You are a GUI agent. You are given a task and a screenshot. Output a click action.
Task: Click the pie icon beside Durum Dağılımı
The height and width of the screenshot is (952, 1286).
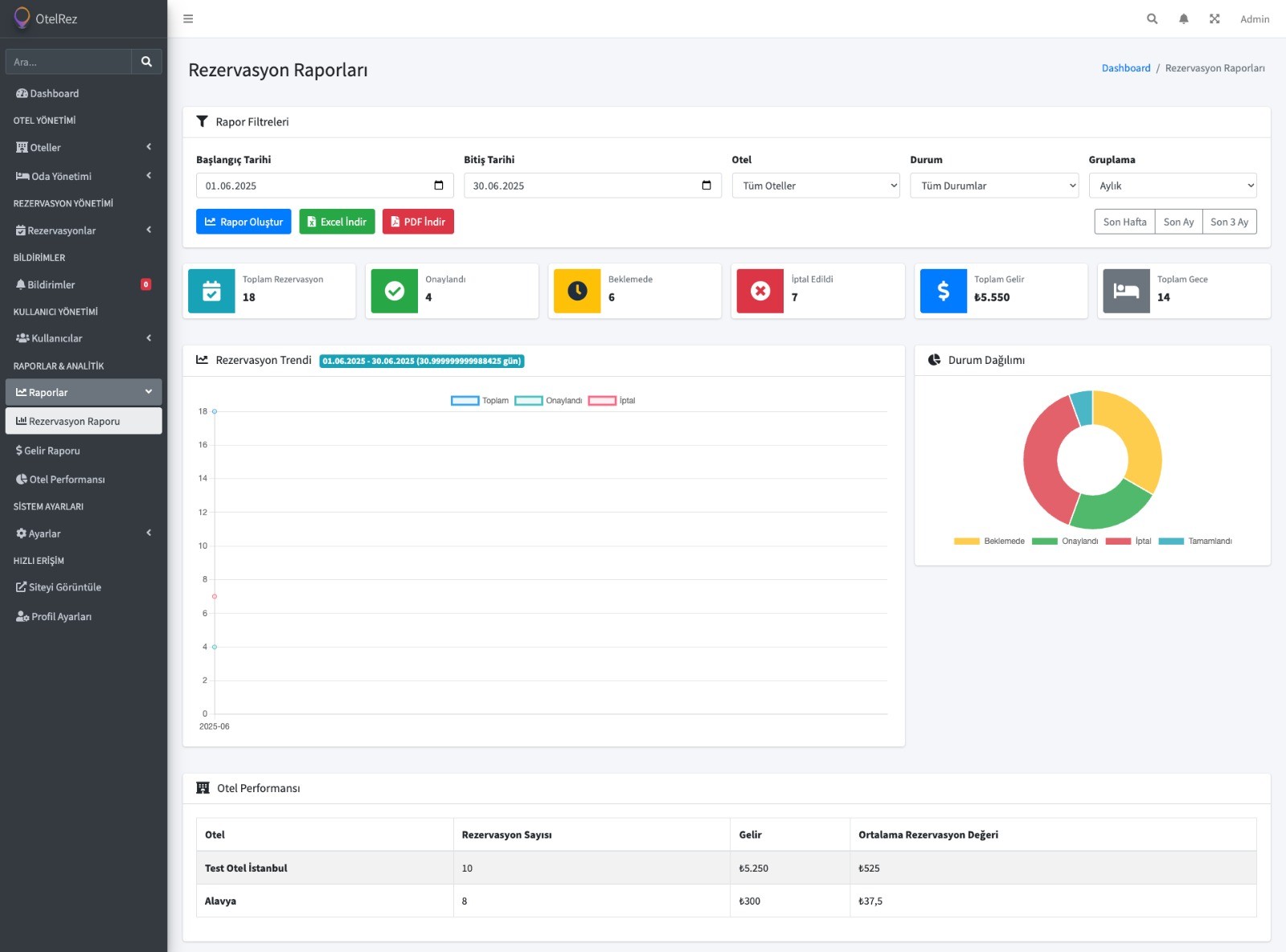tap(934, 360)
